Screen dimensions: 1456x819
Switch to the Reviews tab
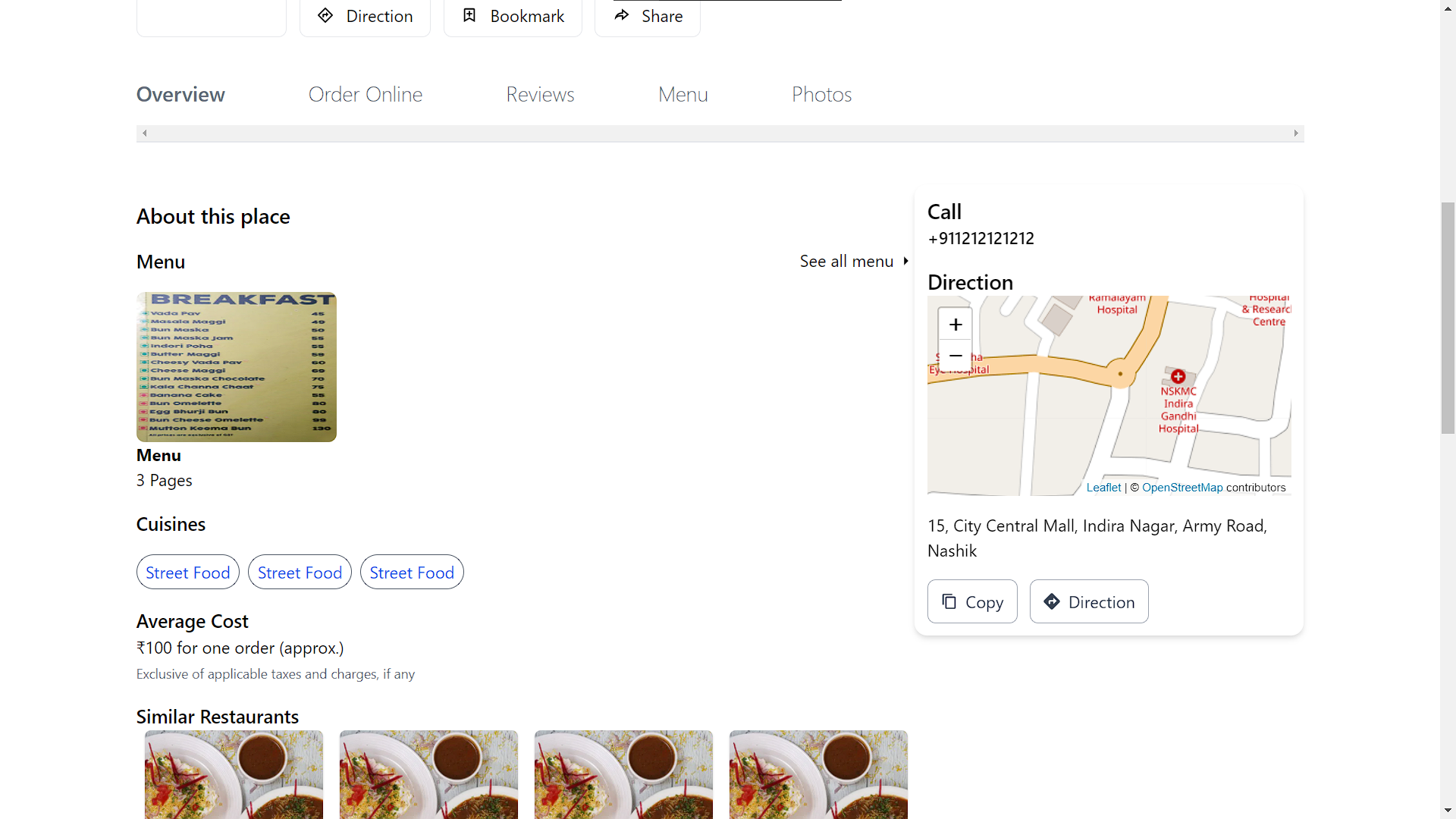pos(539,94)
